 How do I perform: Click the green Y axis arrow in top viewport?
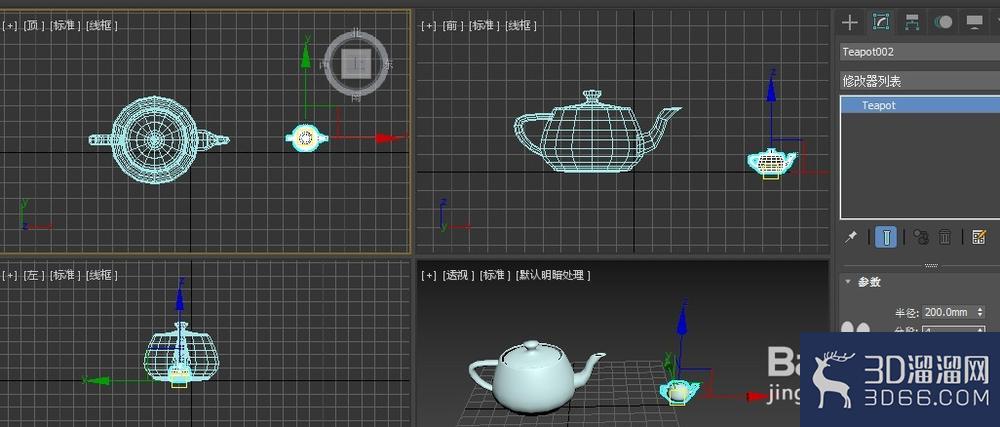[x=306, y=57]
